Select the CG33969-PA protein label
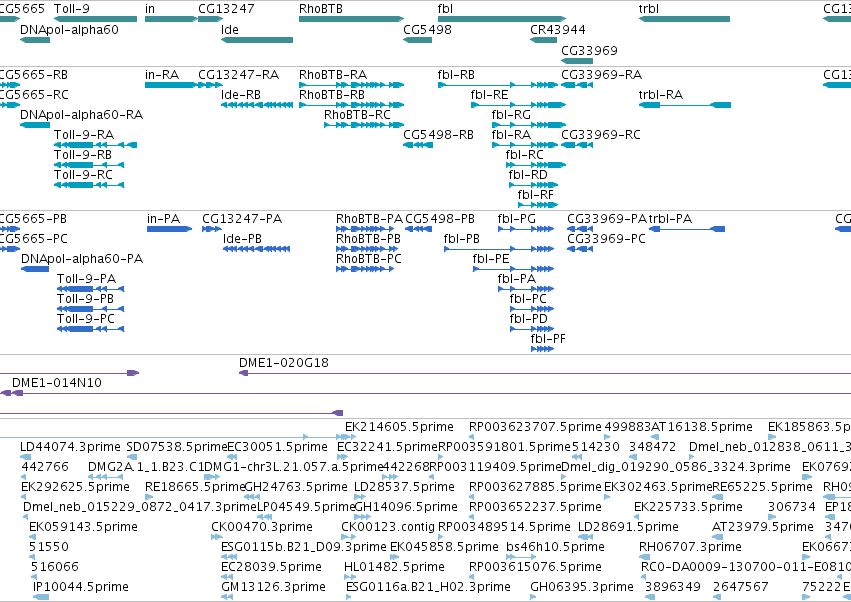851x602 pixels. pyautogui.click(x=607, y=219)
